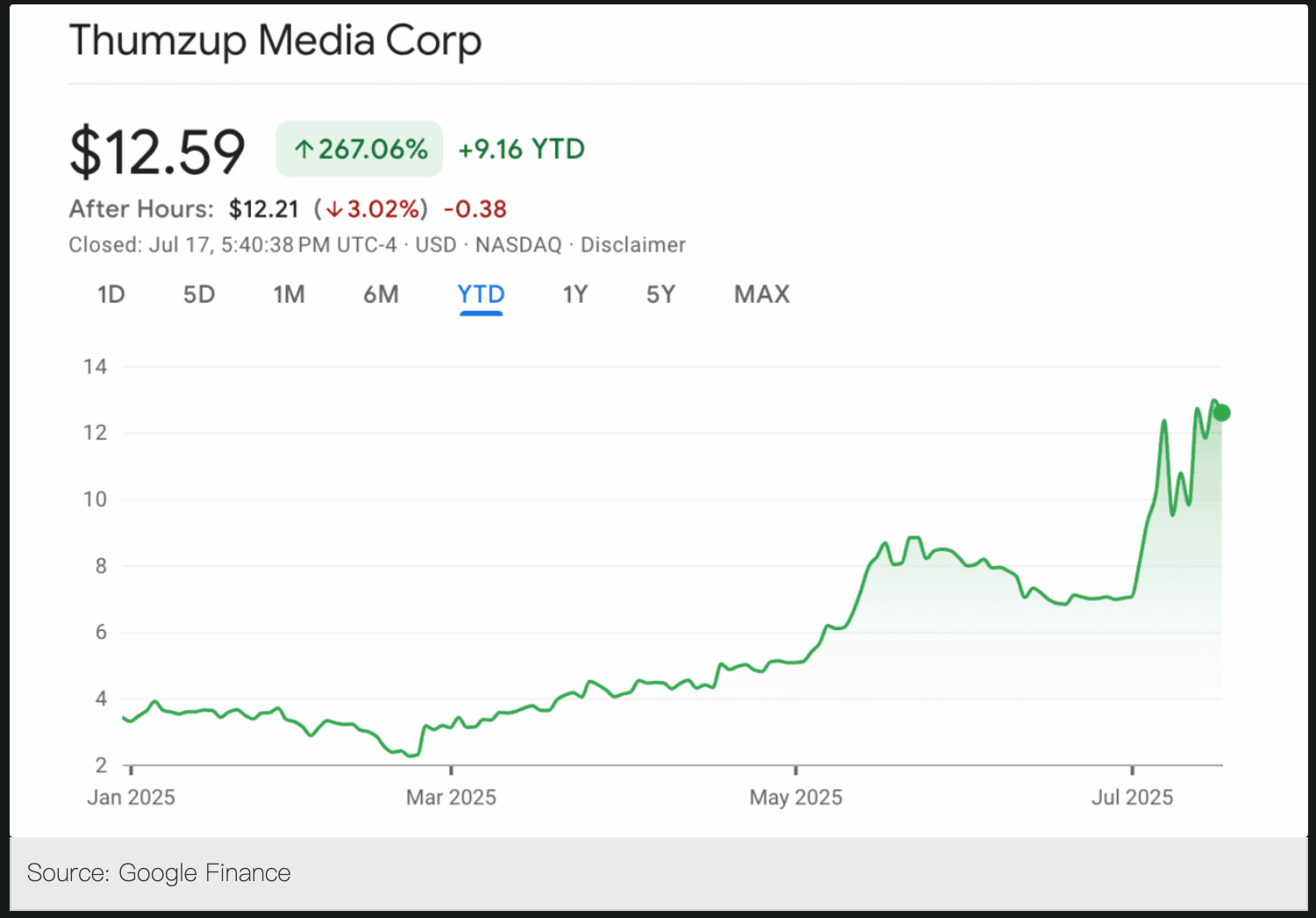Image resolution: width=1316 pixels, height=918 pixels.
Task: Select the MAX range tab
Action: pyautogui.click(x=762, y=294)
